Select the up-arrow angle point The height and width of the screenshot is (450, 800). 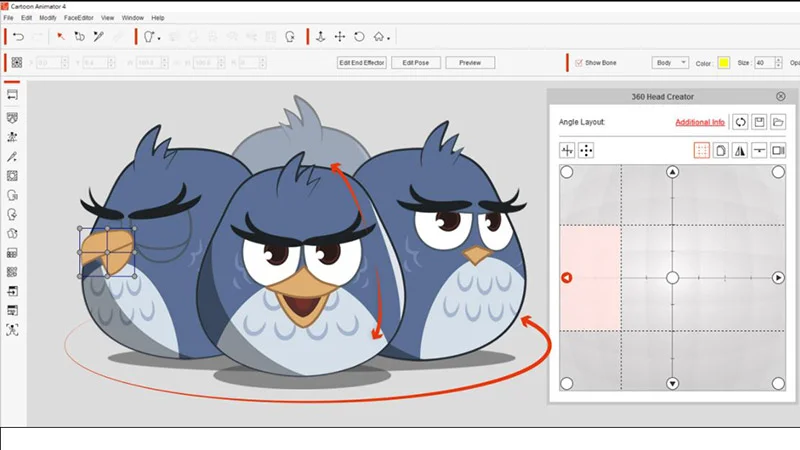(x=672, y=172)
